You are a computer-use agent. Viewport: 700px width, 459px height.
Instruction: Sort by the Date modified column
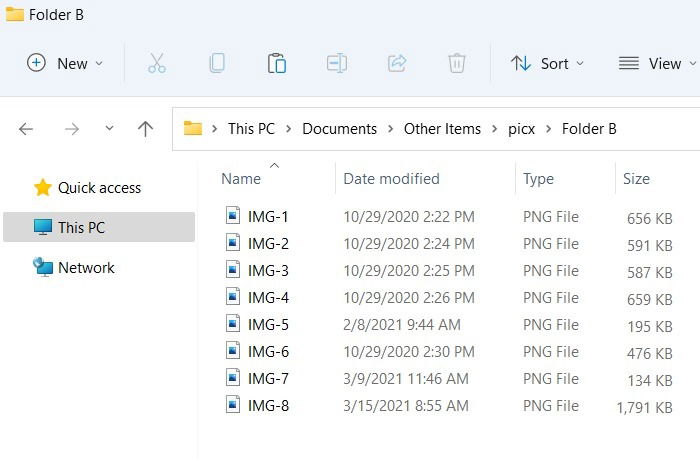(x=392, y=179)
